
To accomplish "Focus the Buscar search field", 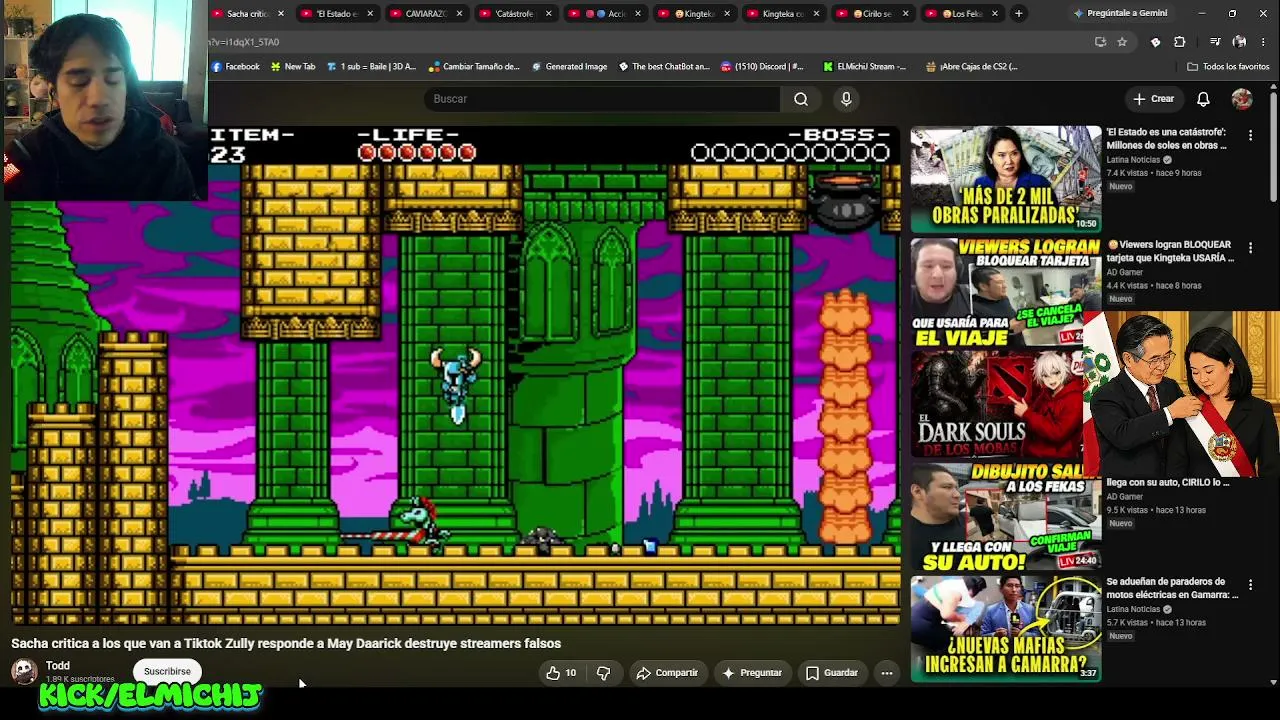I will coord(602,99).
